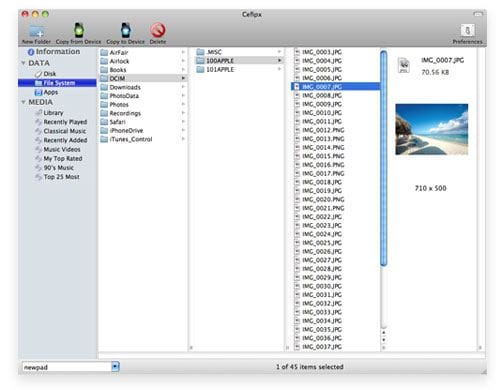Image resolution: width=500 pixels, height=390 pixels.
Task: Expand the .MISC folder arrow
Action: coord(279,52)
